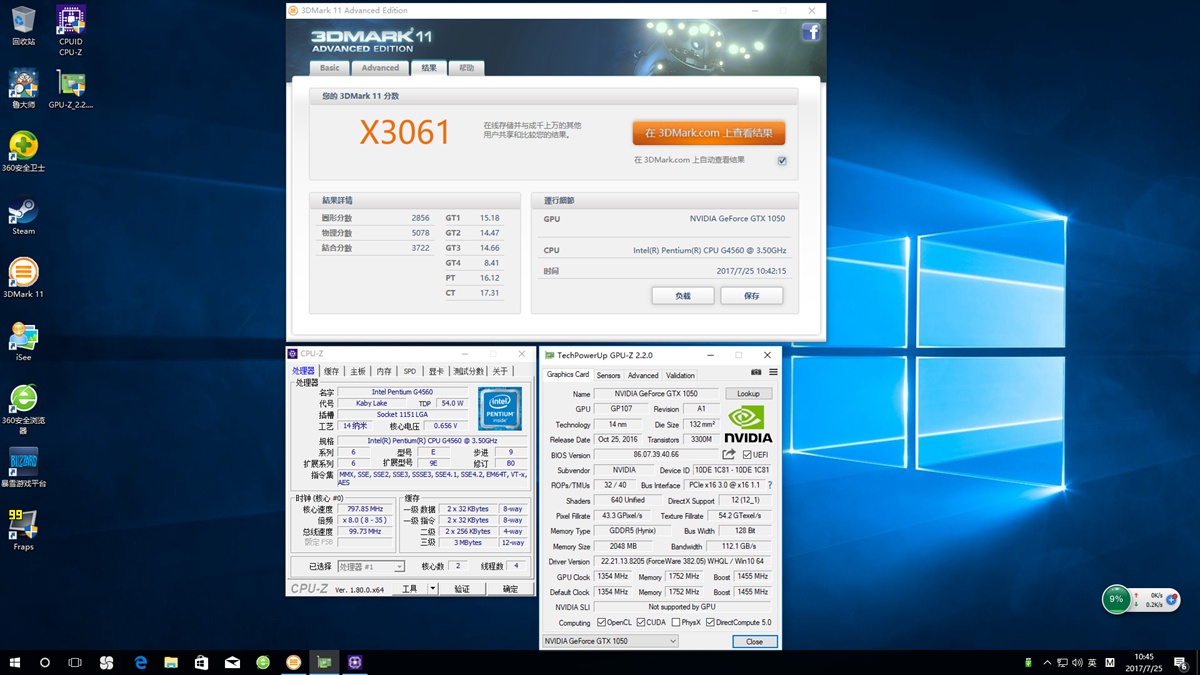Click the Facebook icon in 3DMark
Screen dimensions: 1200x675
tap(811, 32)
